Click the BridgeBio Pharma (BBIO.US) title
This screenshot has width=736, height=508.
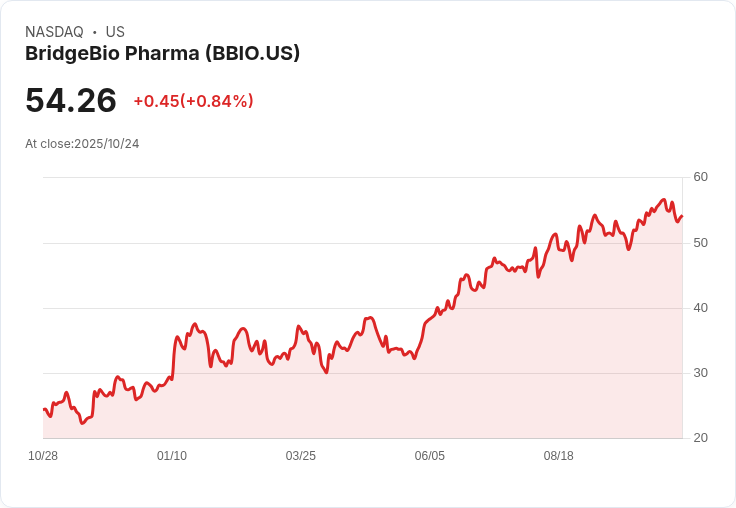click(162, 53)
